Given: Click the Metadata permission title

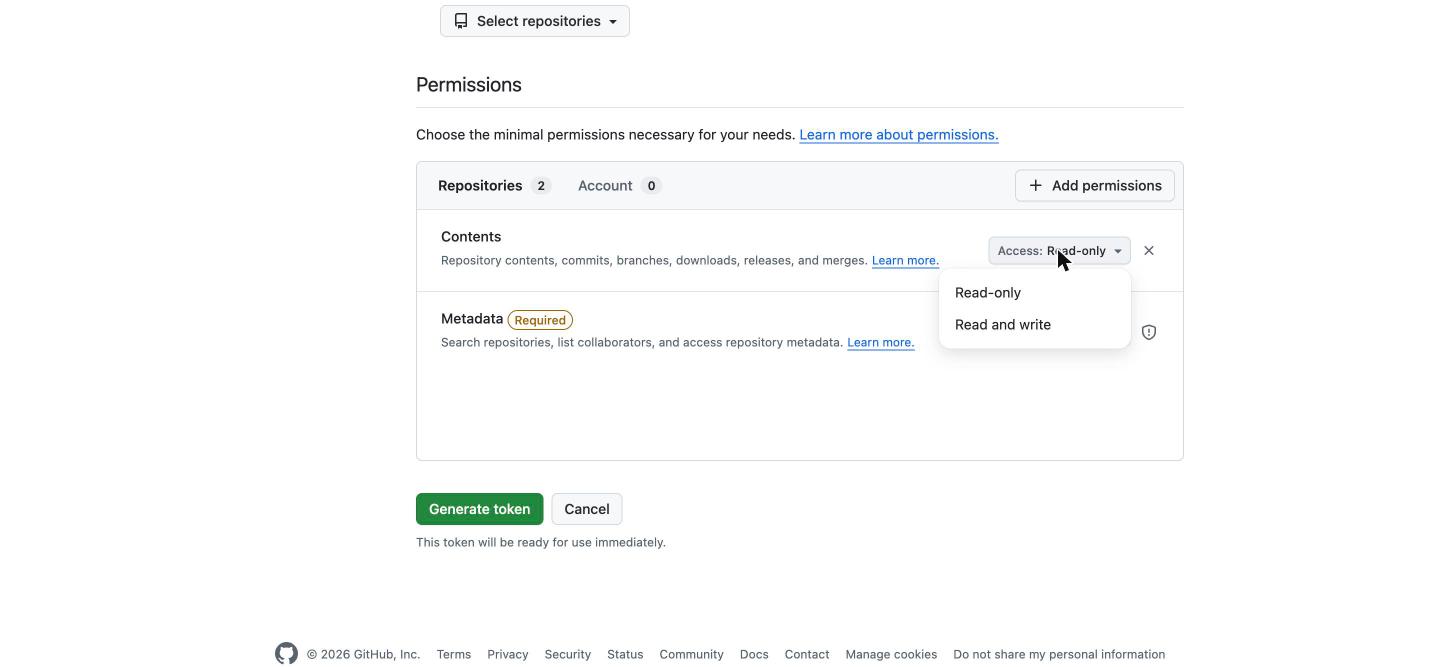Looking at the screenshot, I should 472,319.
